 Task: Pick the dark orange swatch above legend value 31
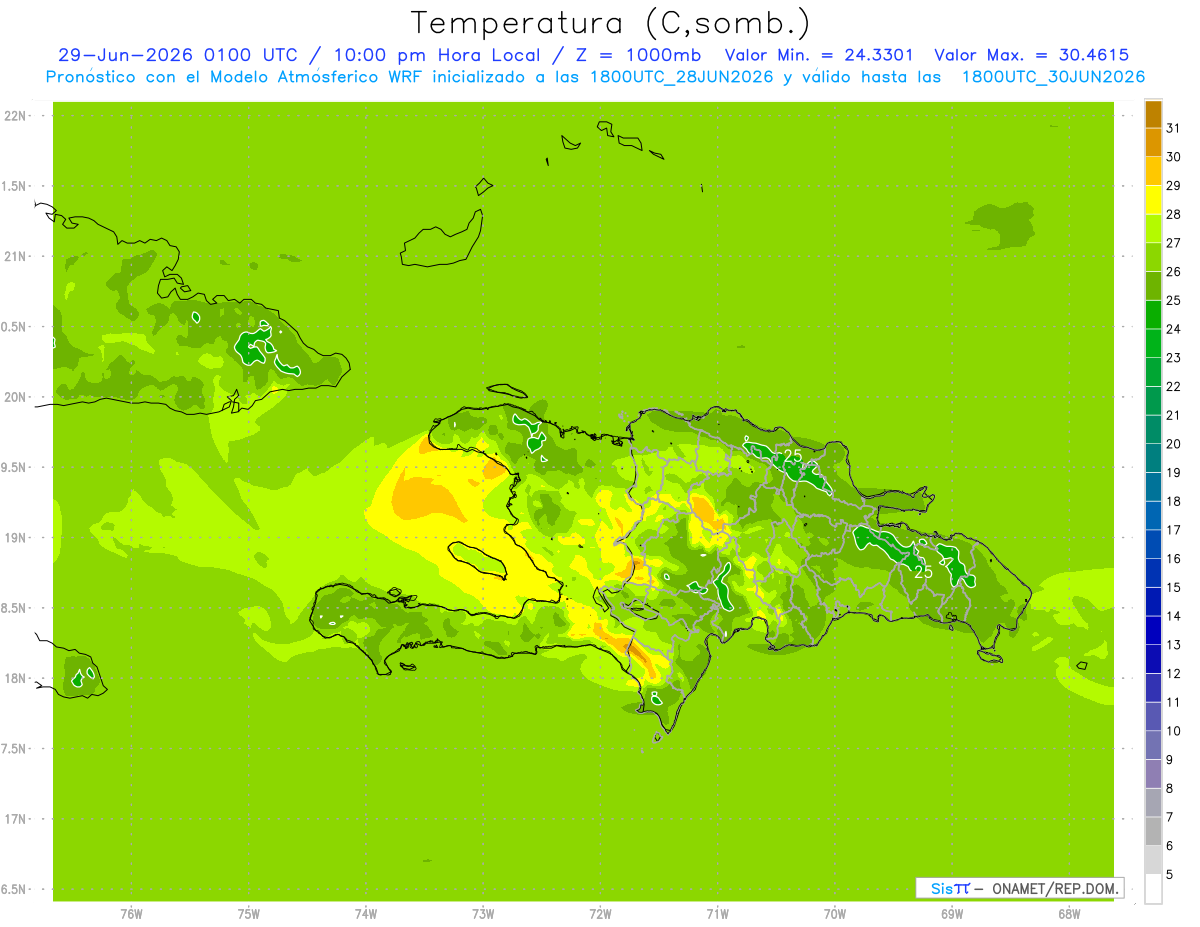pyautogui.click(x=1153, y=115)
